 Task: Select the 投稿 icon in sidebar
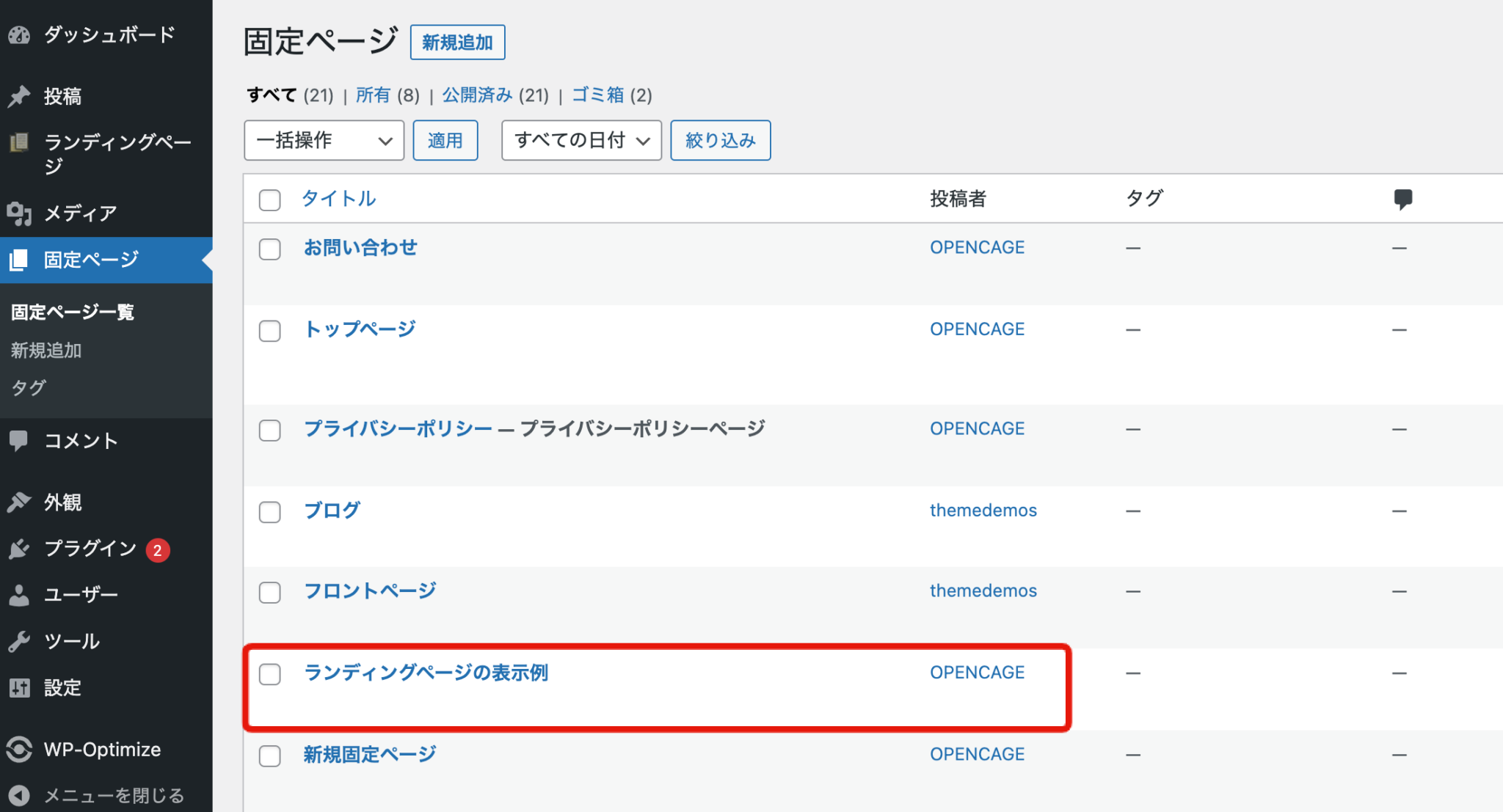(x=18, y=95)
